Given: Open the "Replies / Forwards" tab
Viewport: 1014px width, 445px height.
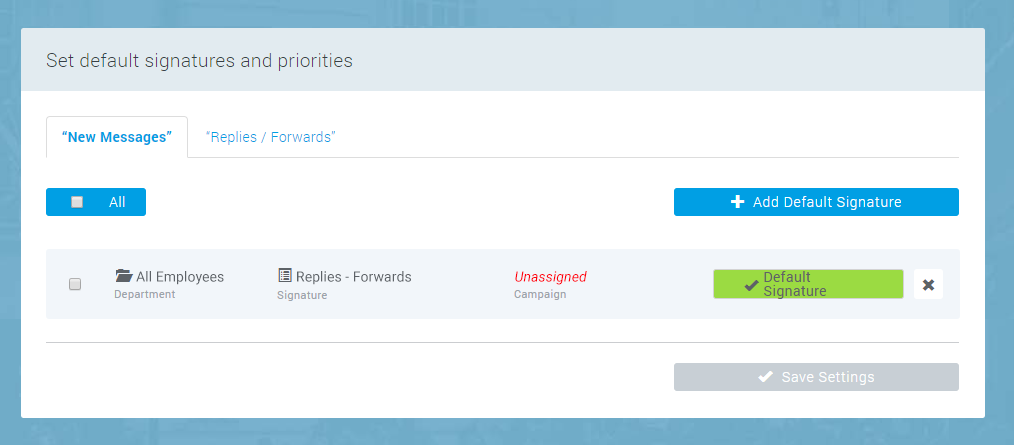Looking at the screenshot, I should [270, 137].
